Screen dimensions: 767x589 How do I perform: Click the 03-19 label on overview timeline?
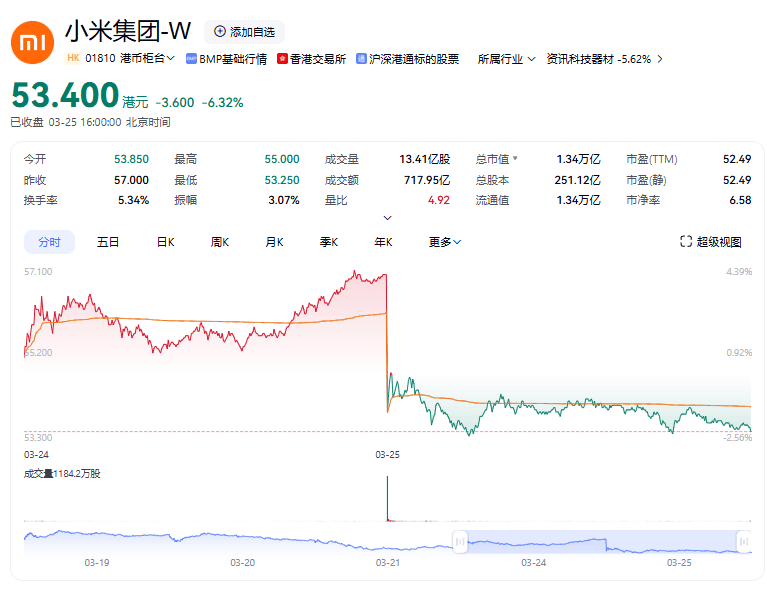pos(97,563)
